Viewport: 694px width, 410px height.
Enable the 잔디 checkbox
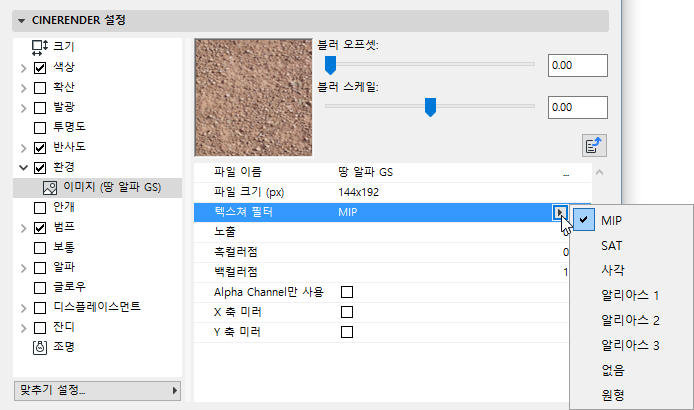pos(40,328)
